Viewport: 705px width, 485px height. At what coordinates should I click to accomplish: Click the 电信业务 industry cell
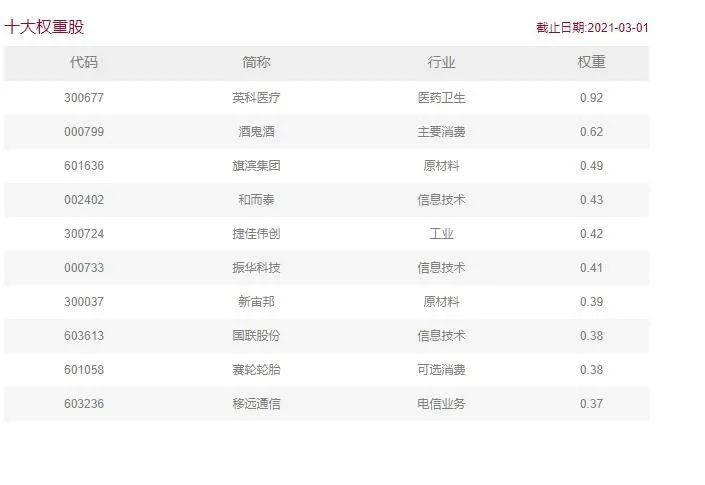(x=441, y=404)
